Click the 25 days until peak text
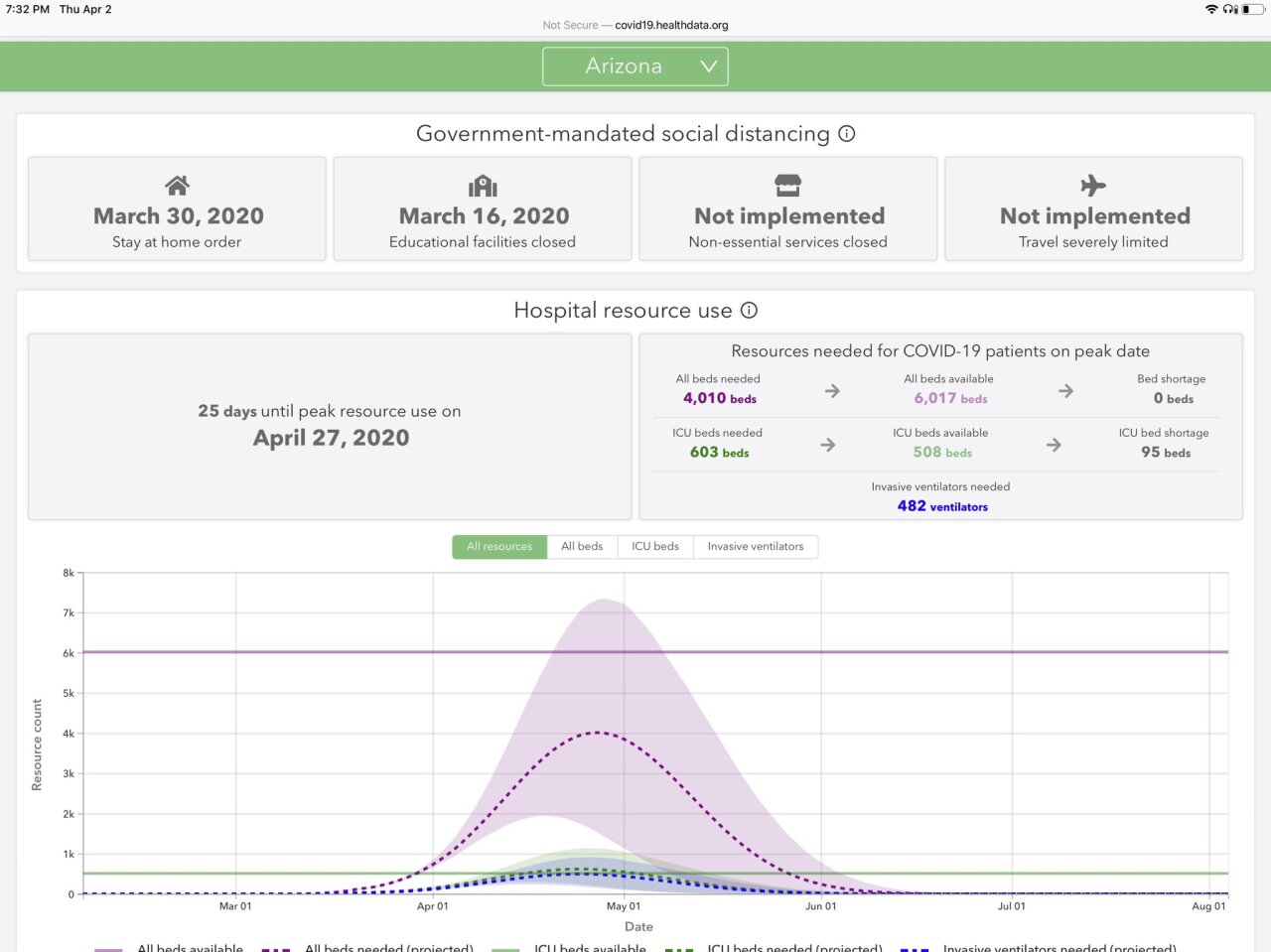1271x952 pixels. click(330, 411)
